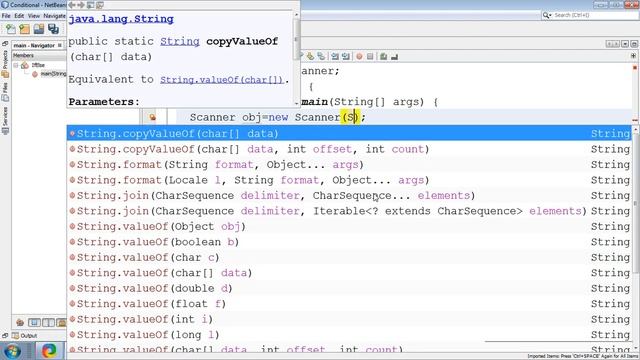Click the split editor icon at toolbar right
Screen dimensions: 640x360
(633, 56)
